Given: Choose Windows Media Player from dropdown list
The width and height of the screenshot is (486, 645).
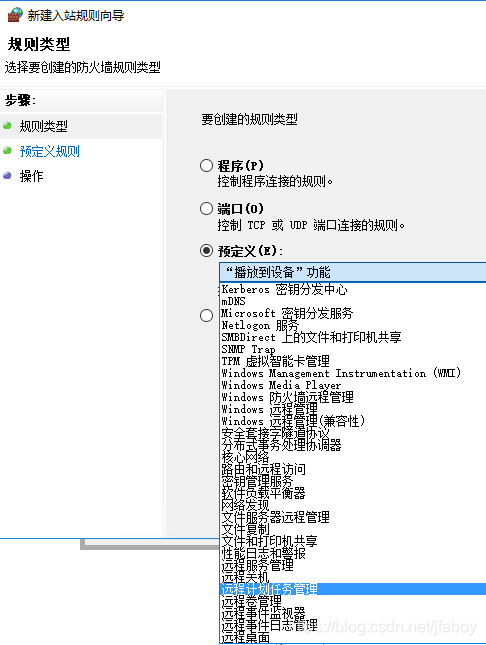Looking at the screenshot, I should tap(281, 385).
